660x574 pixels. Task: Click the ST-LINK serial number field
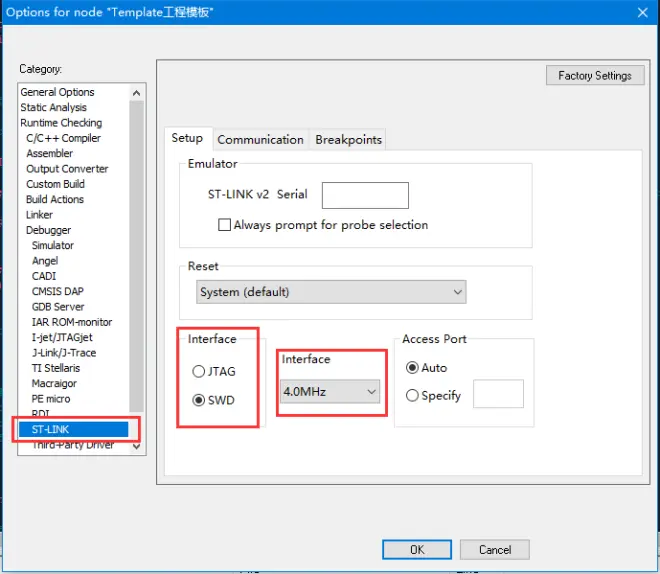[365, 195]
